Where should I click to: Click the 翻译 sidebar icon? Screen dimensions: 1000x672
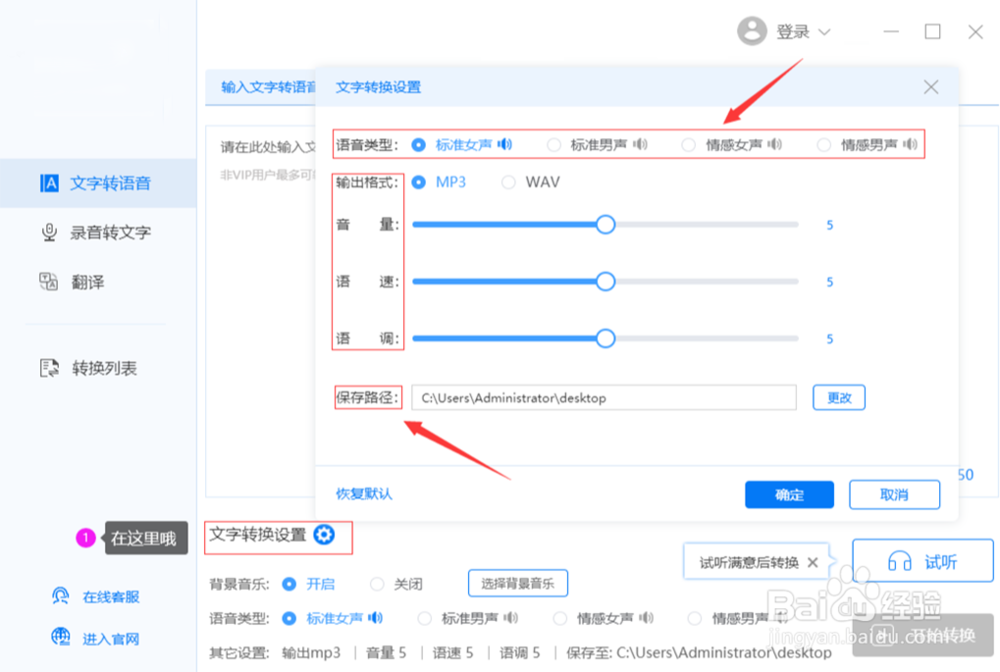(49, 282)
